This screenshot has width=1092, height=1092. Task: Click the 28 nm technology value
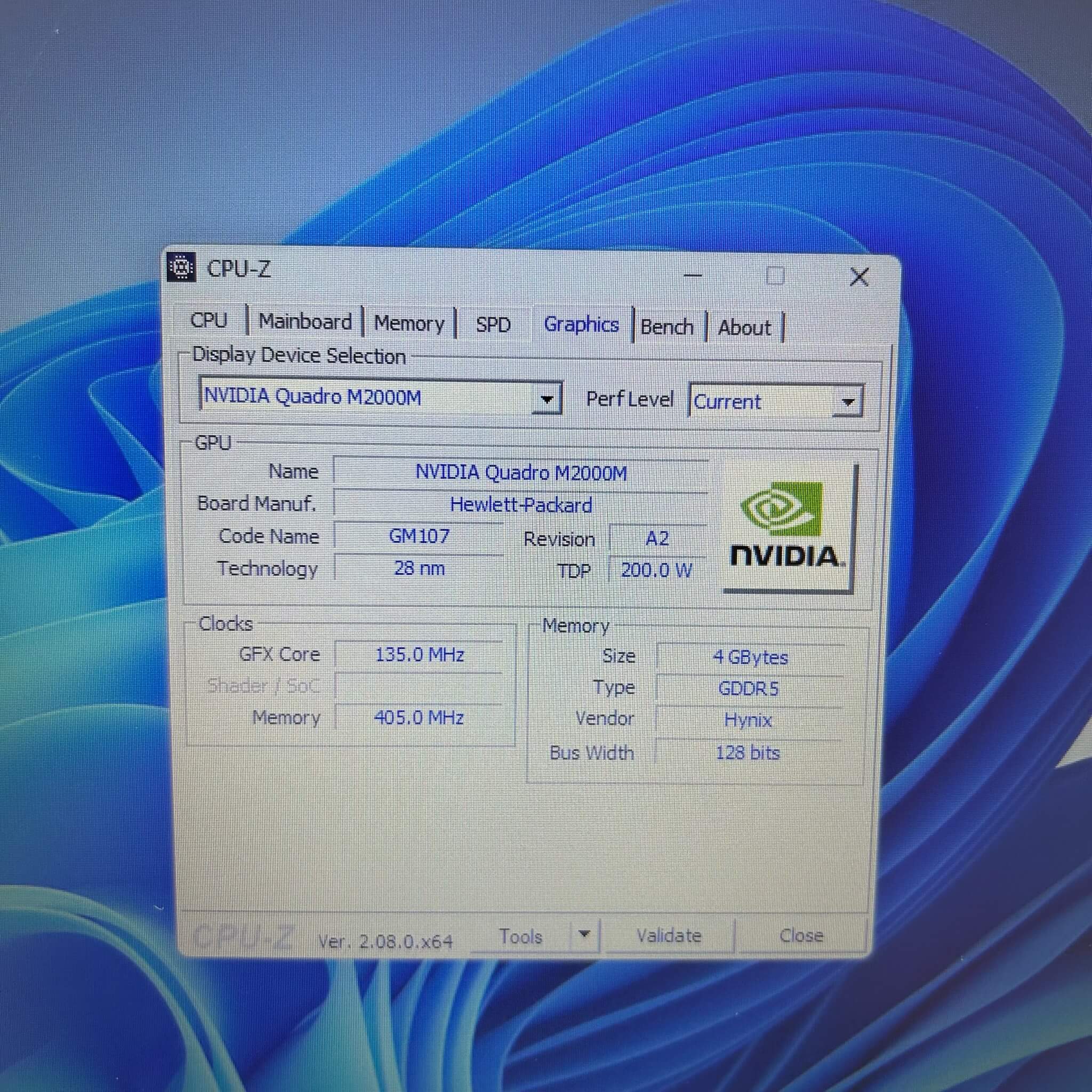pyautogui.click(x=419, y=568)
